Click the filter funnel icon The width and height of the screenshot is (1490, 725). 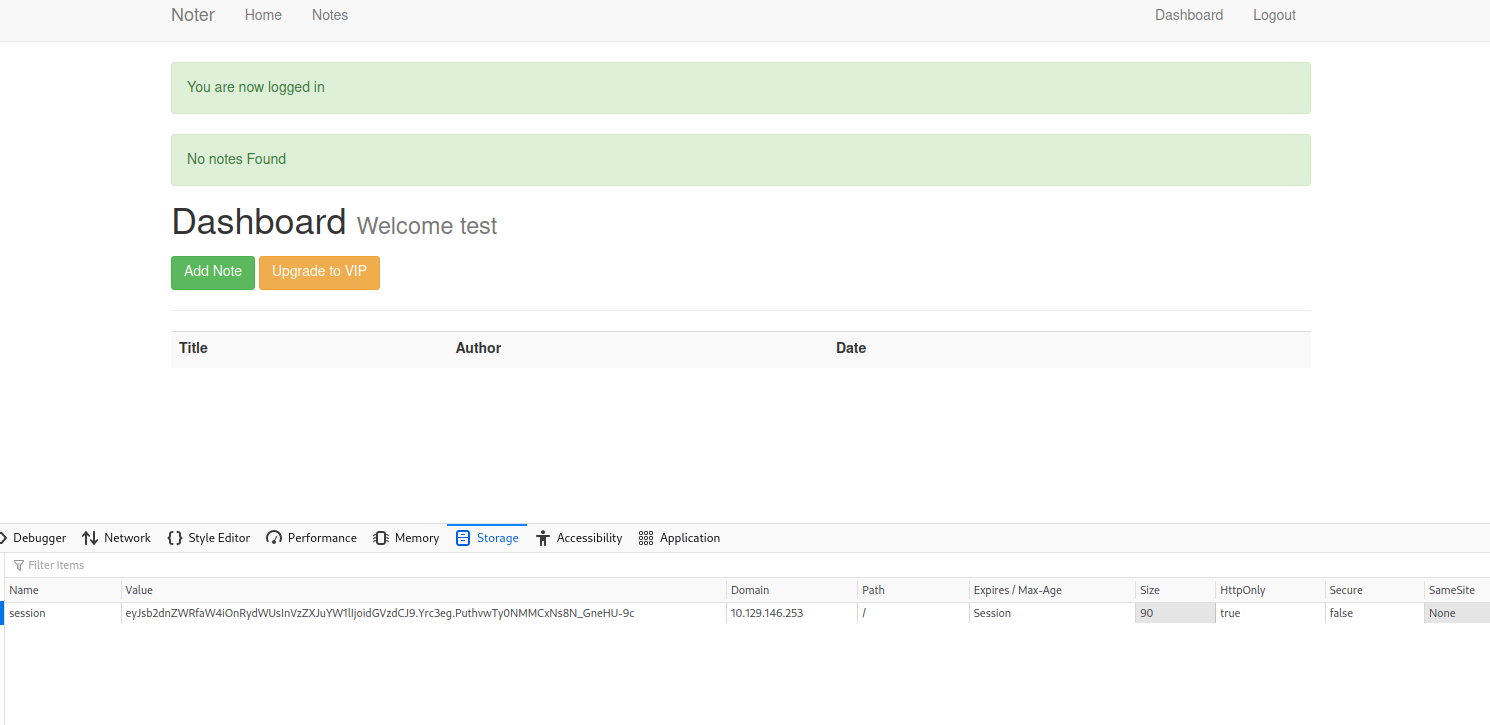pos(19,565)
